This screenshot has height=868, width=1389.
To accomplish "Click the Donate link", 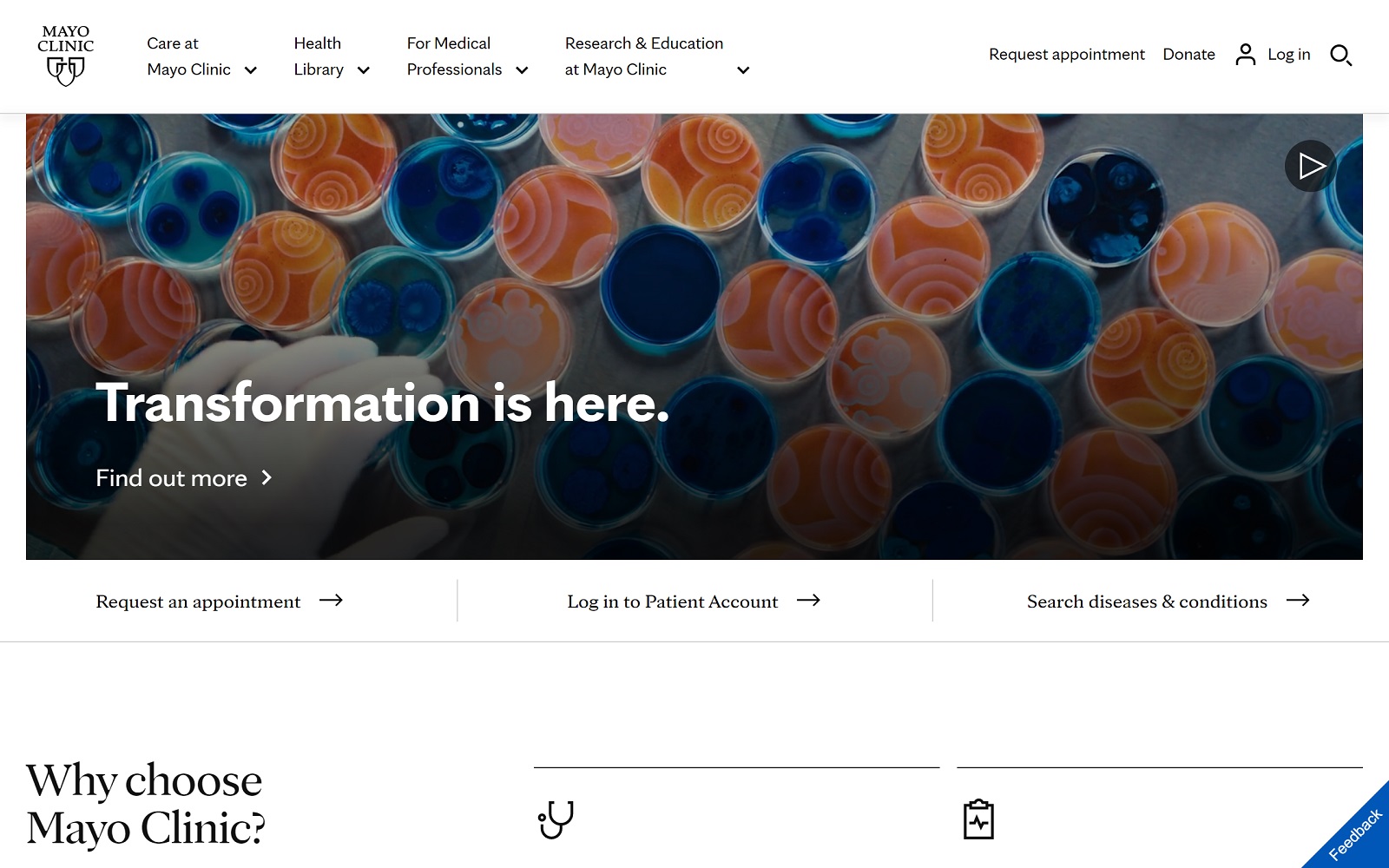I will click(1188, 55).
